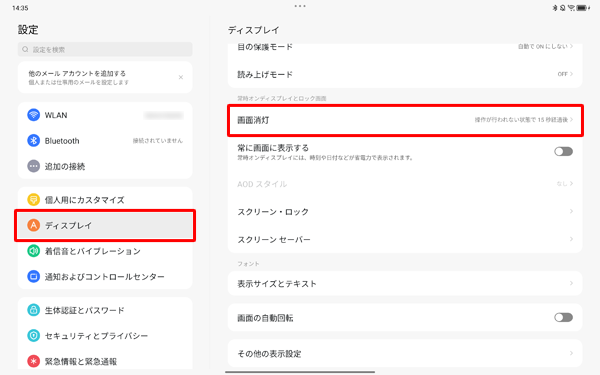
Task: Open 目の保護モード chevron
Action: (571, 46)
